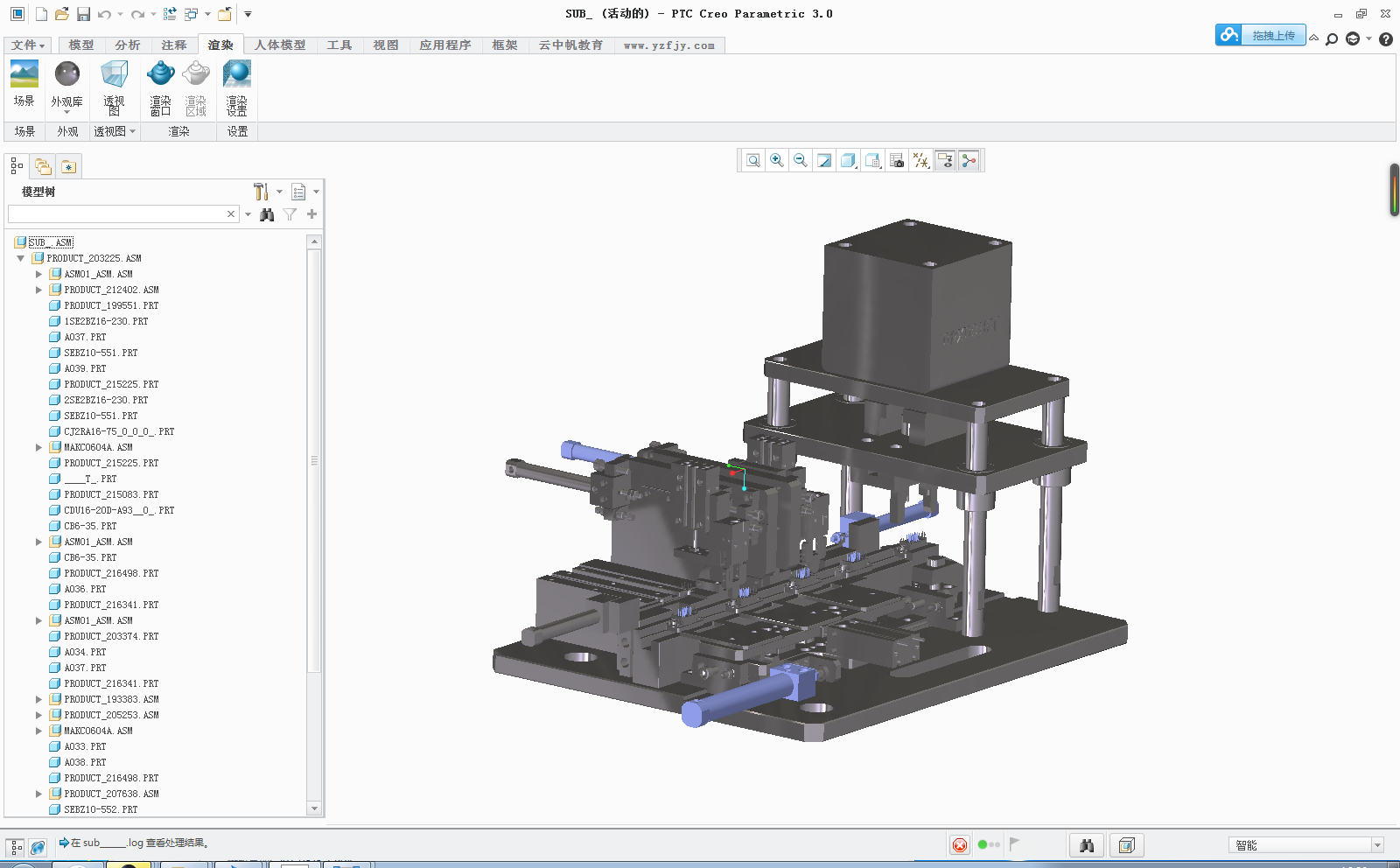Click the model tree search input field

[117, 214]
